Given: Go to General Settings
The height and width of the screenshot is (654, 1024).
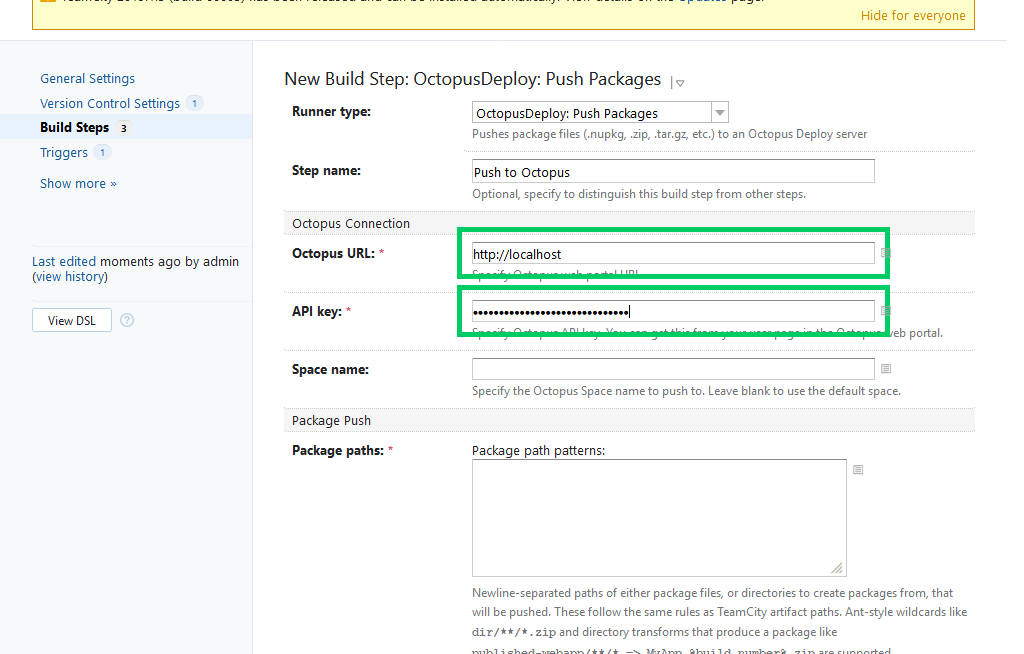Looking at the screenshot, I should point(88,78).
